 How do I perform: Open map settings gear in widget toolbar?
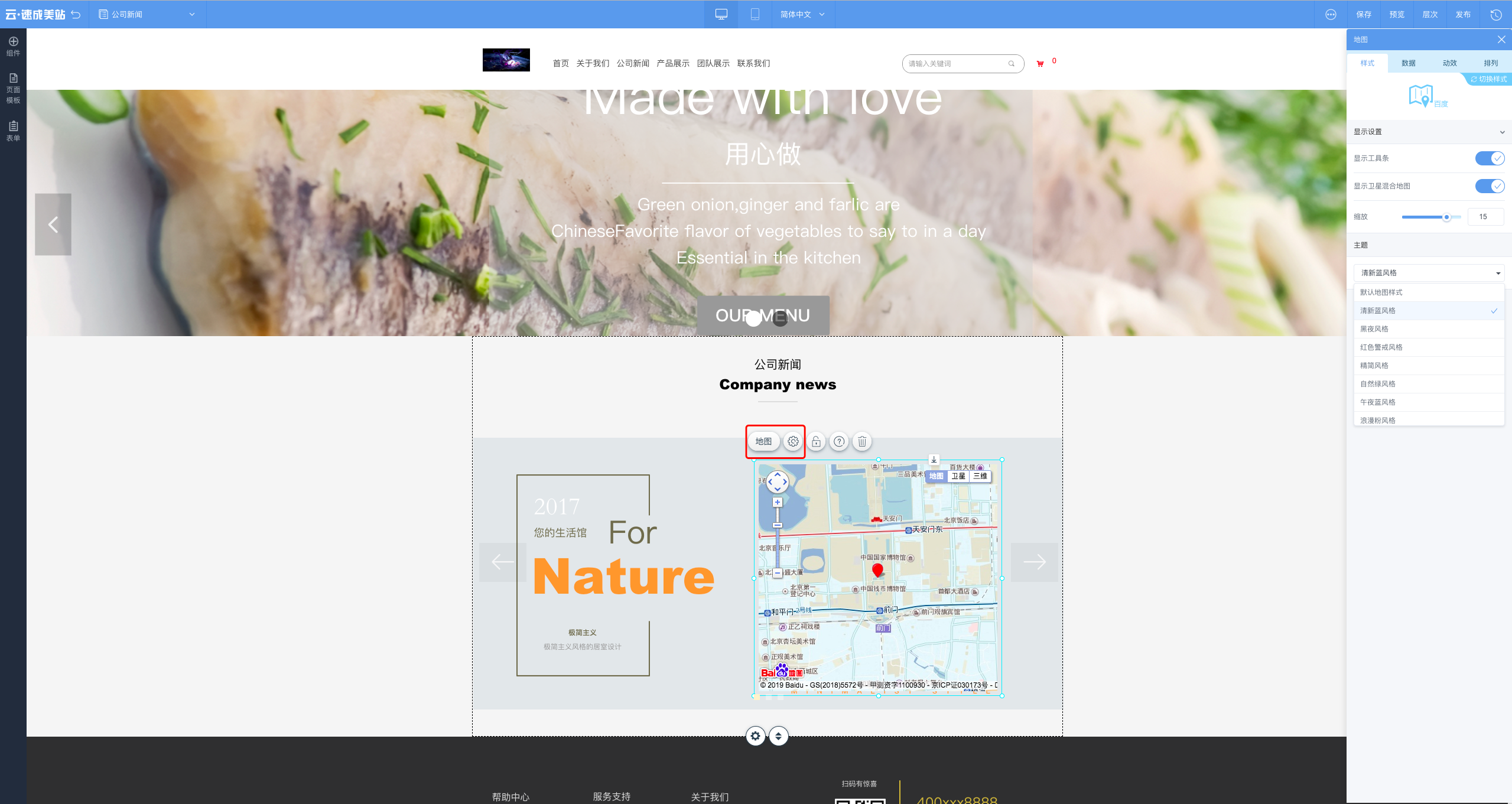point(793,441)
